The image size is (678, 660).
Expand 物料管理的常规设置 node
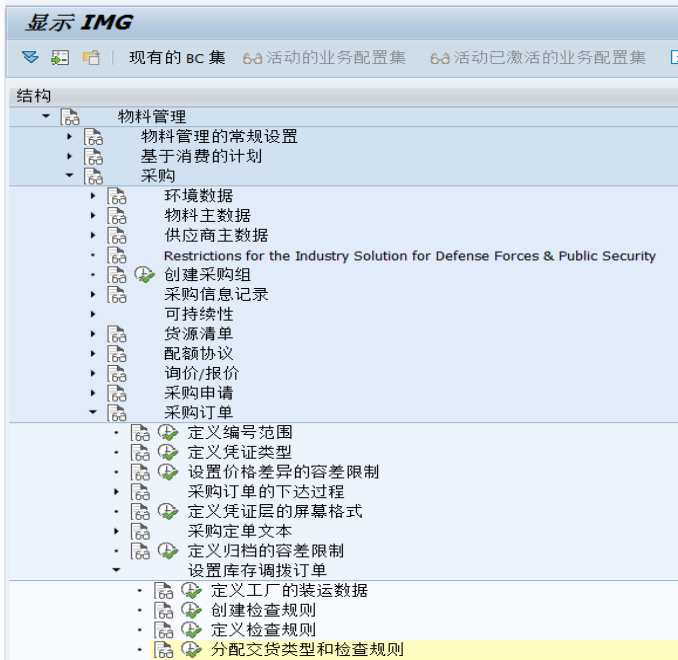70,137
